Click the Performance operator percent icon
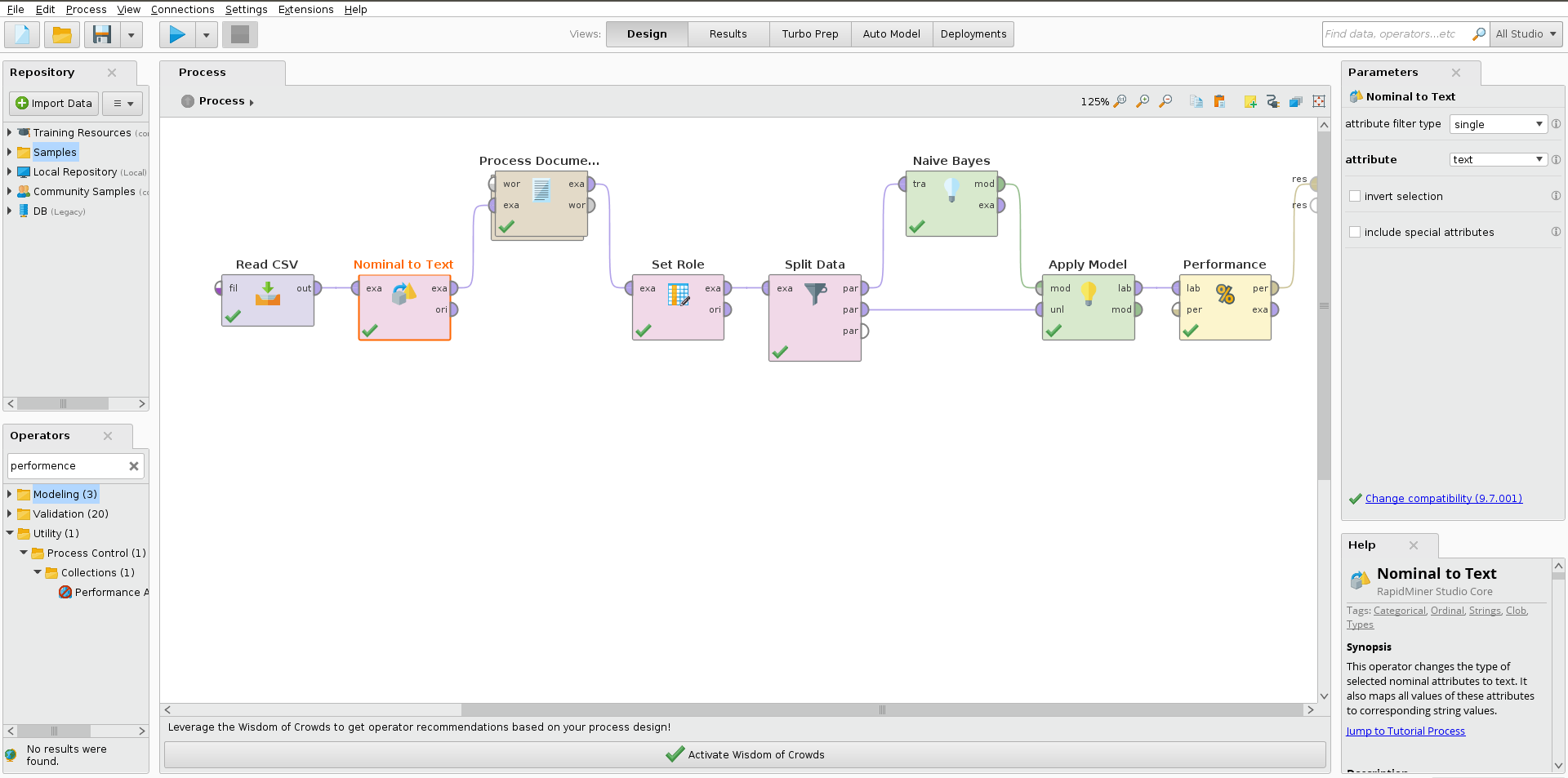The image size is (1568, 778). (x=1225, y=293)
